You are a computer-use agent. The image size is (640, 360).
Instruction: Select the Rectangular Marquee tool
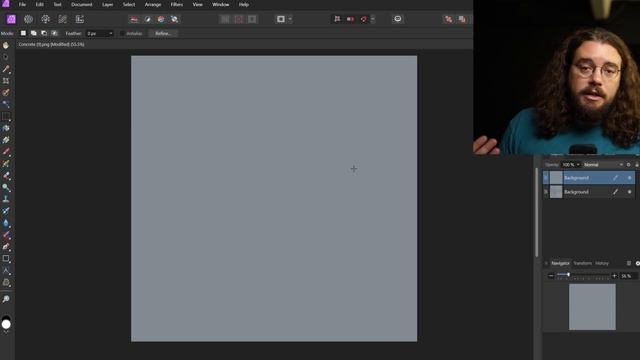pos(6,116)
